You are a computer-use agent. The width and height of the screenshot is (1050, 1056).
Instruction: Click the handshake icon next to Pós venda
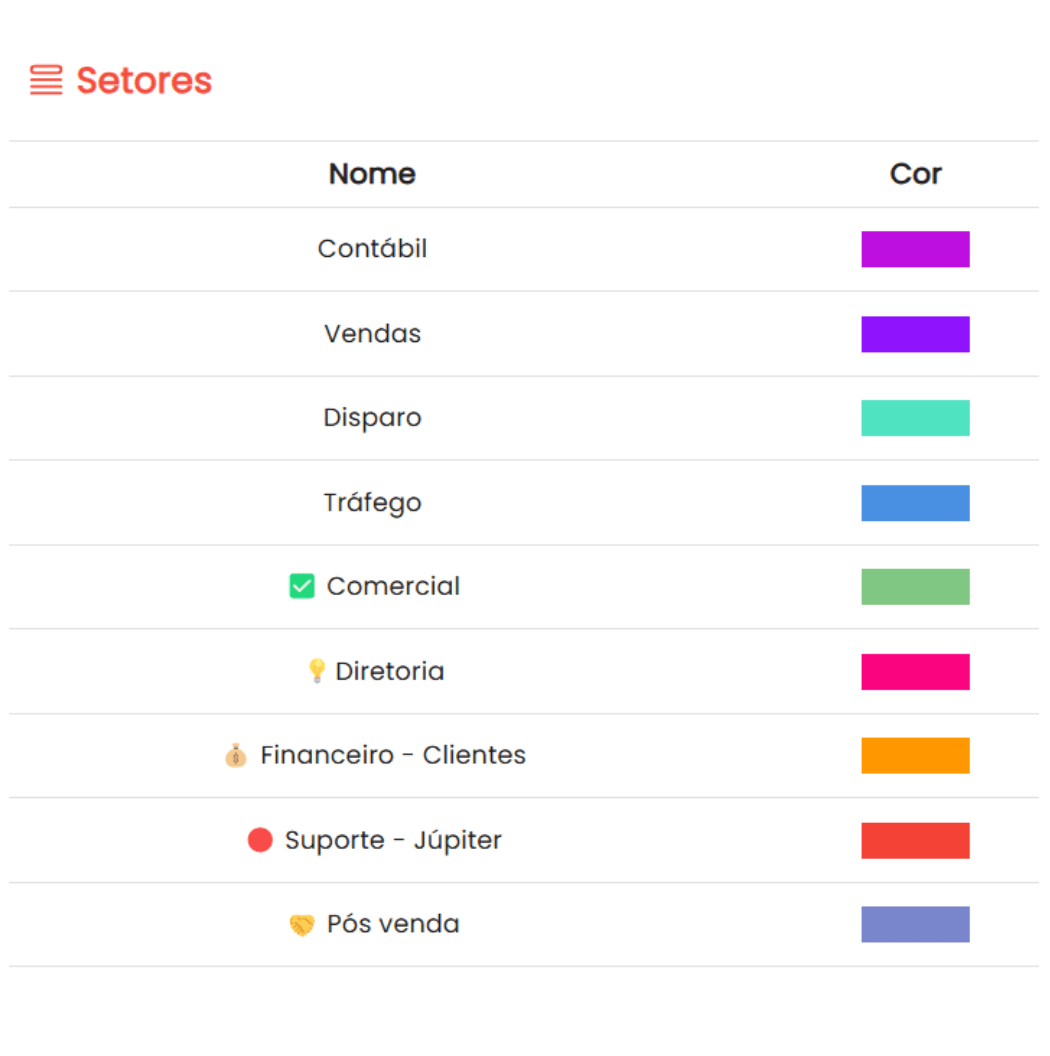pos(302,925)
